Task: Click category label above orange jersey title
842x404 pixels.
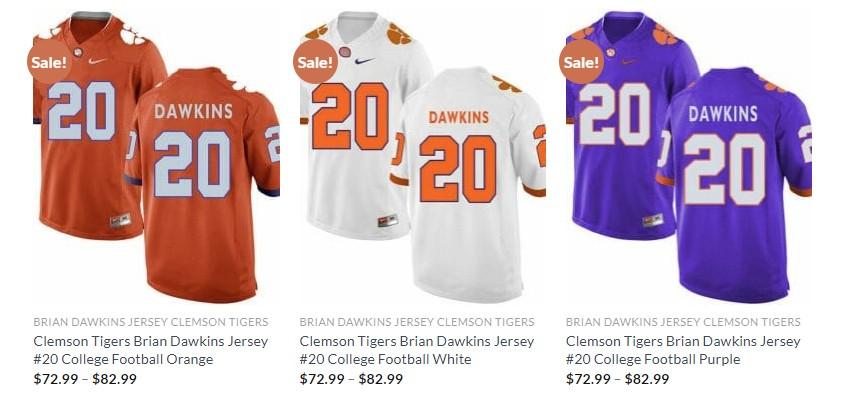Action: [x=150, y=322]
